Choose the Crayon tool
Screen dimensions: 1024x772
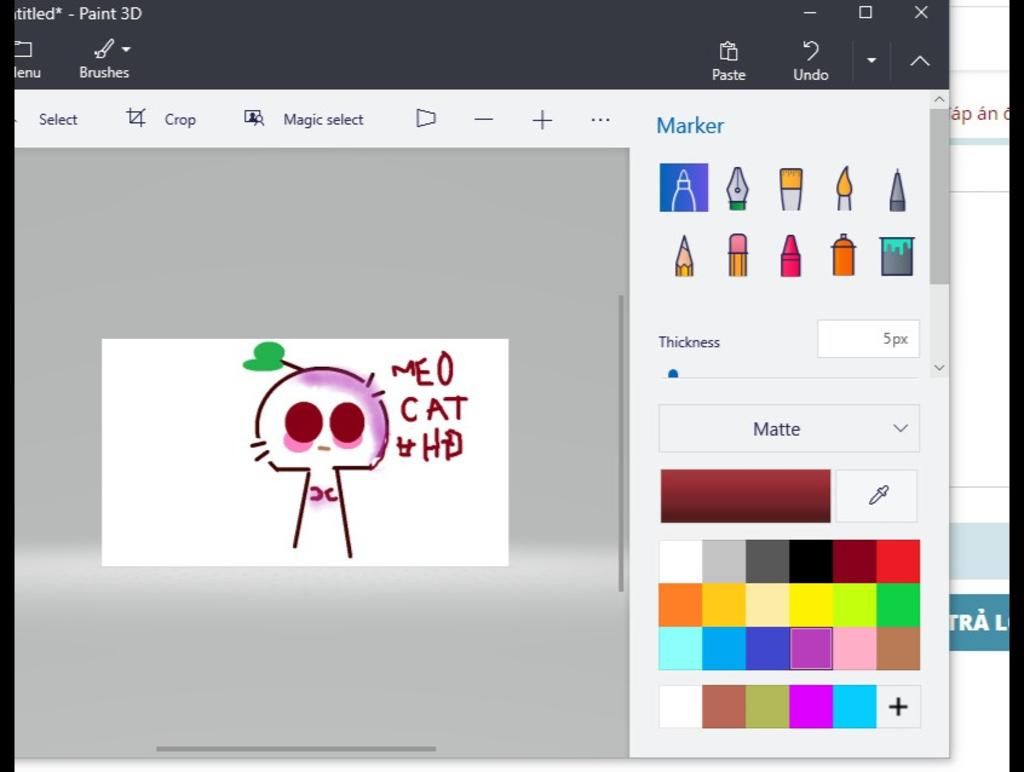pyautogui.click(x=790, y=256)
